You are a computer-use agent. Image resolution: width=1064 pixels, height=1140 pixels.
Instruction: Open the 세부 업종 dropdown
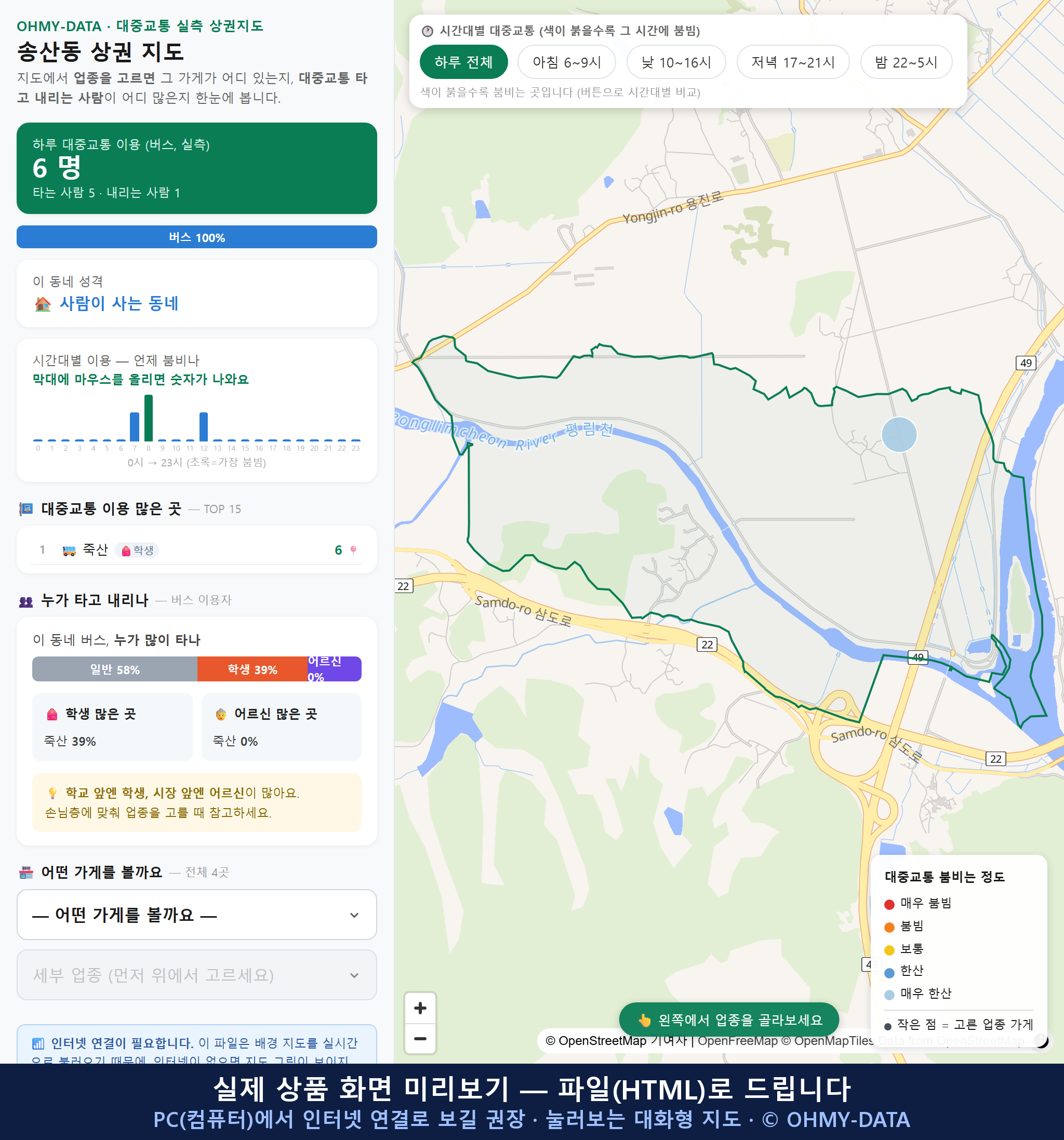pos(197,975)
